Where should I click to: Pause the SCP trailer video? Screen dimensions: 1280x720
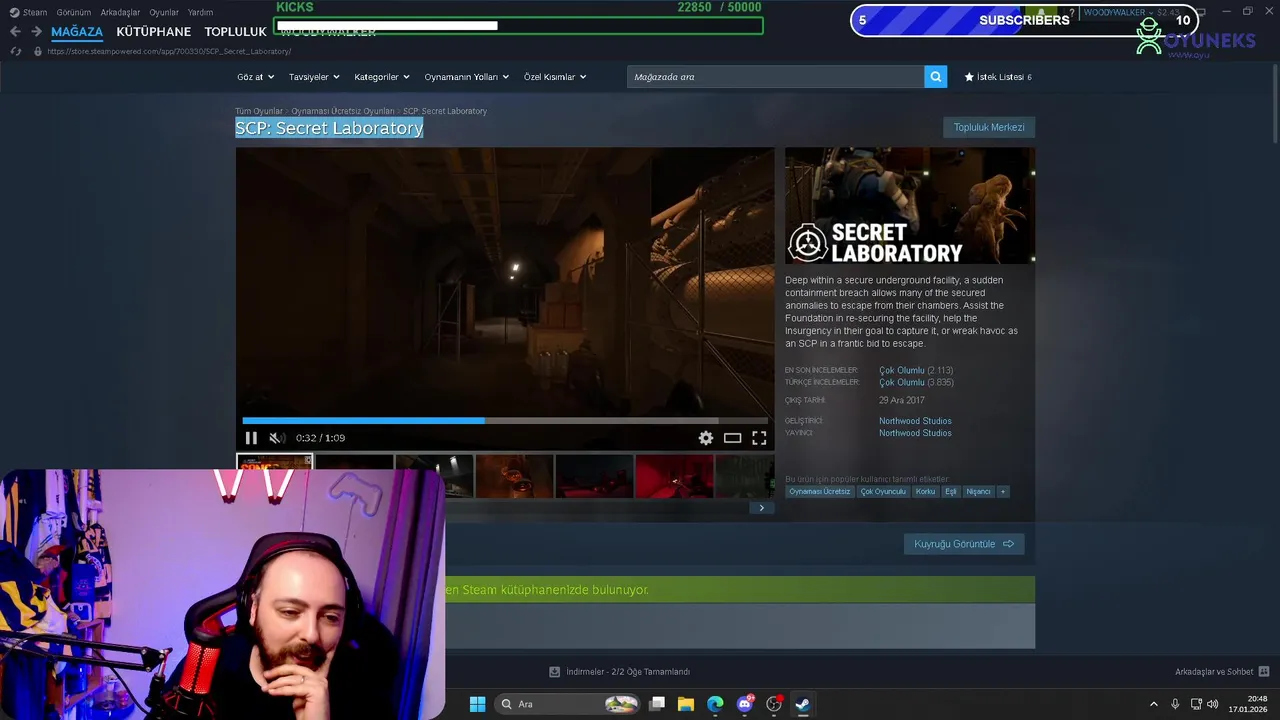tap(251, 438)
